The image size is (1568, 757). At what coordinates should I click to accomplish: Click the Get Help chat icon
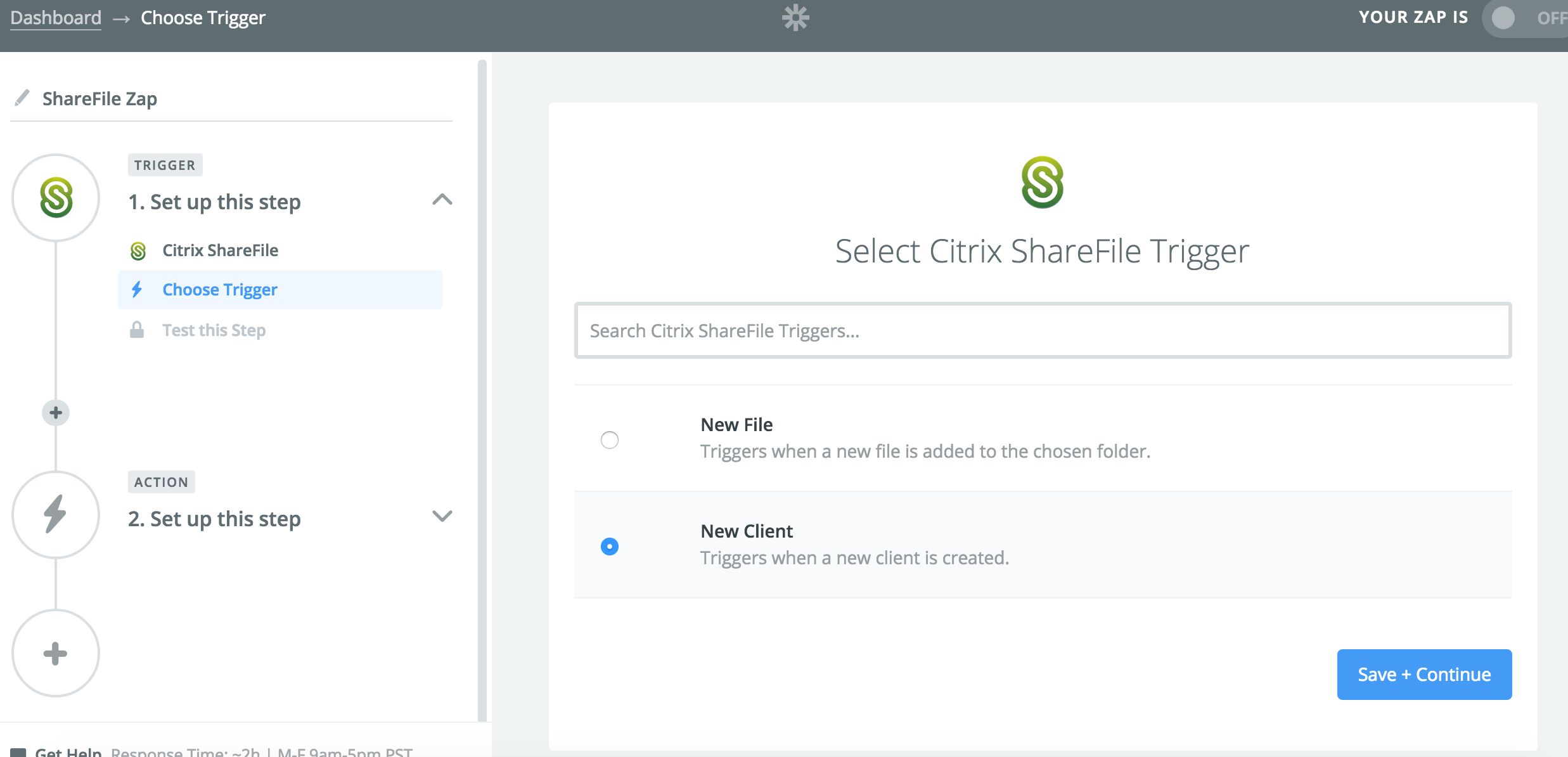(18, 753)
